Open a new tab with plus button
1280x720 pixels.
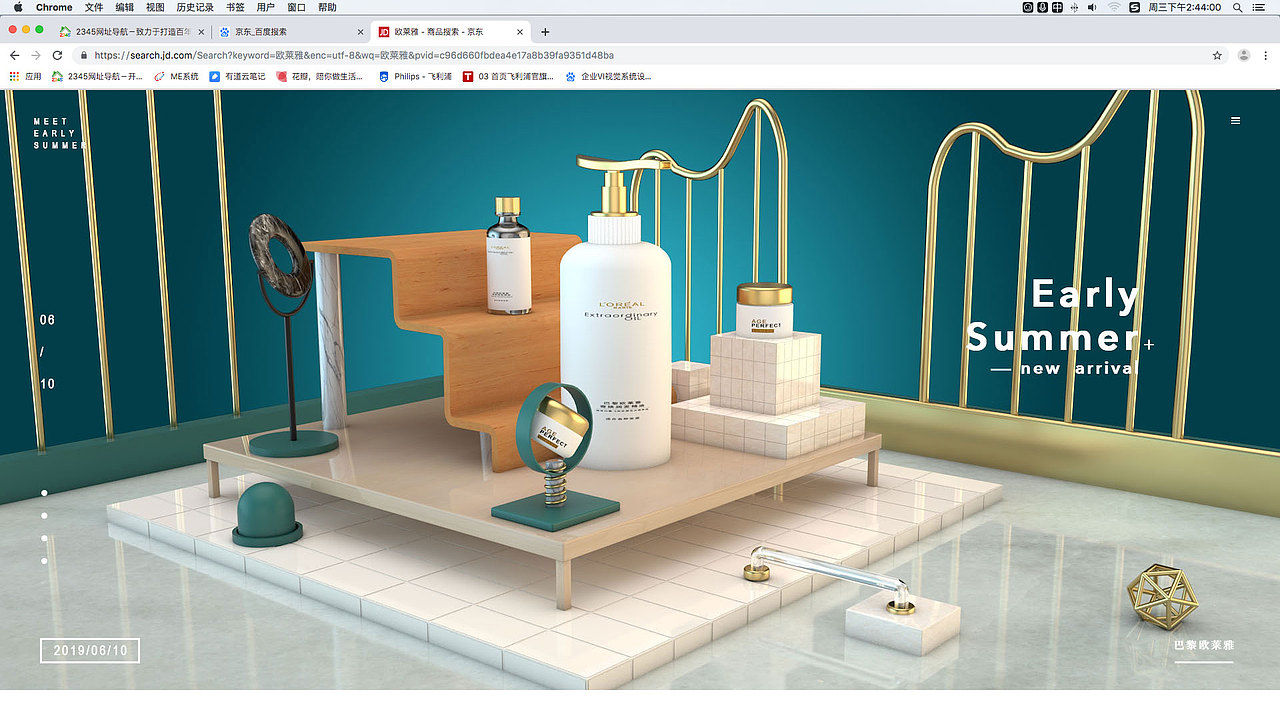pos(545,32)
